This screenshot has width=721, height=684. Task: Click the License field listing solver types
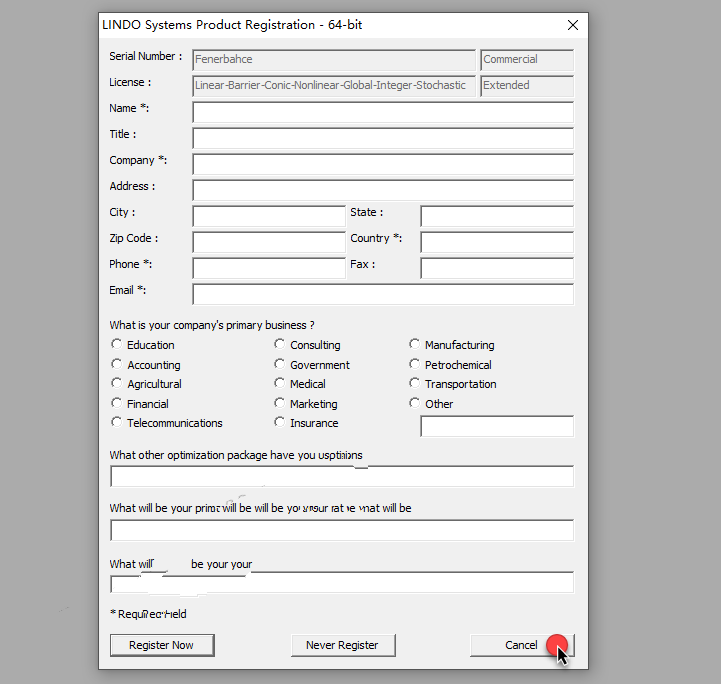[334, 86]
